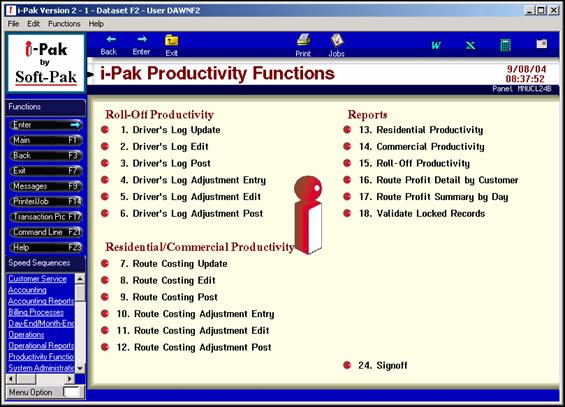This screenshot has height=407, width=565.
Task: Click the Messages F9 sidebar button
Action: coord(46,186)
